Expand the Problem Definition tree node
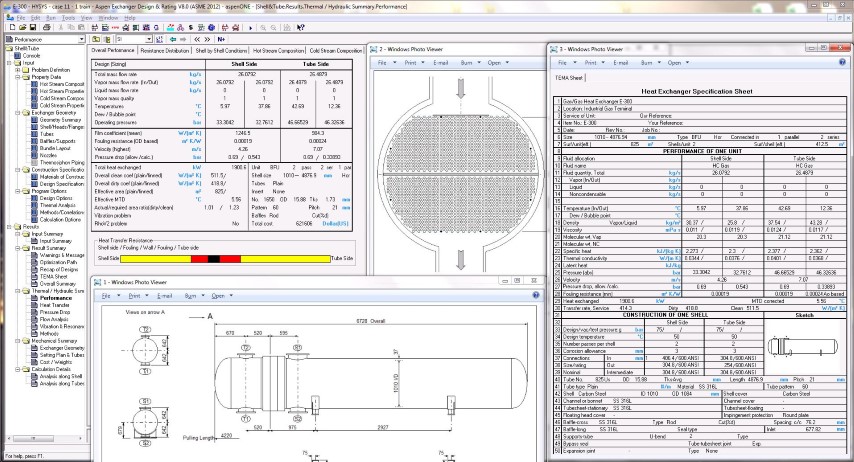The width and height of the screenshot is (854, 462). click(x=17, y=69)
